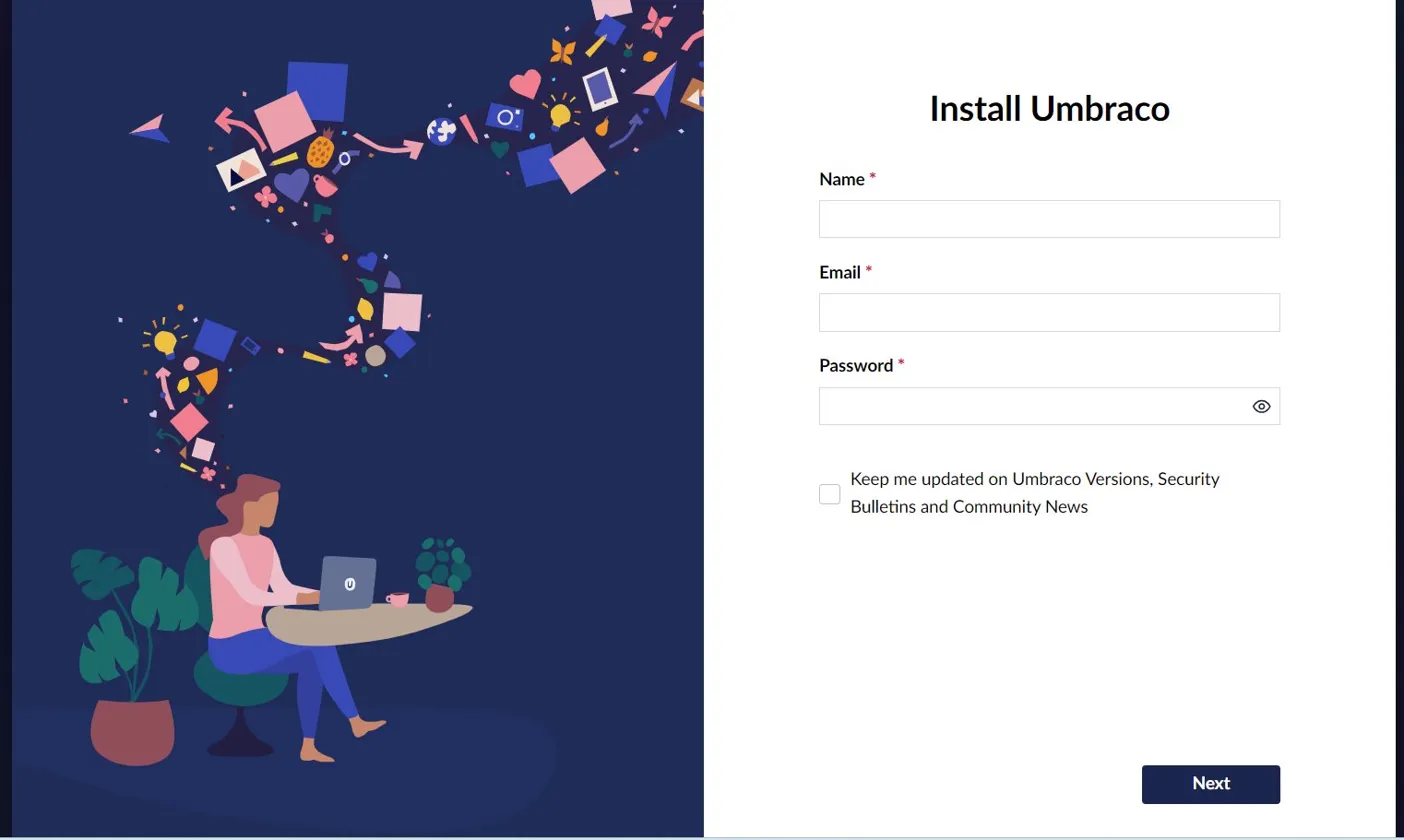Click the Password field label

click(x=856, y=365)
